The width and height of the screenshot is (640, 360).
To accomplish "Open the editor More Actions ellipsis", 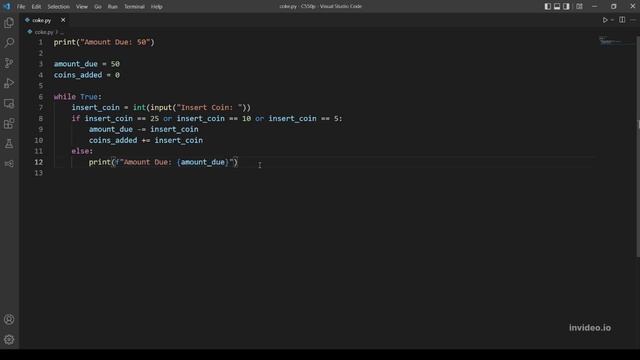I will 633,20.
